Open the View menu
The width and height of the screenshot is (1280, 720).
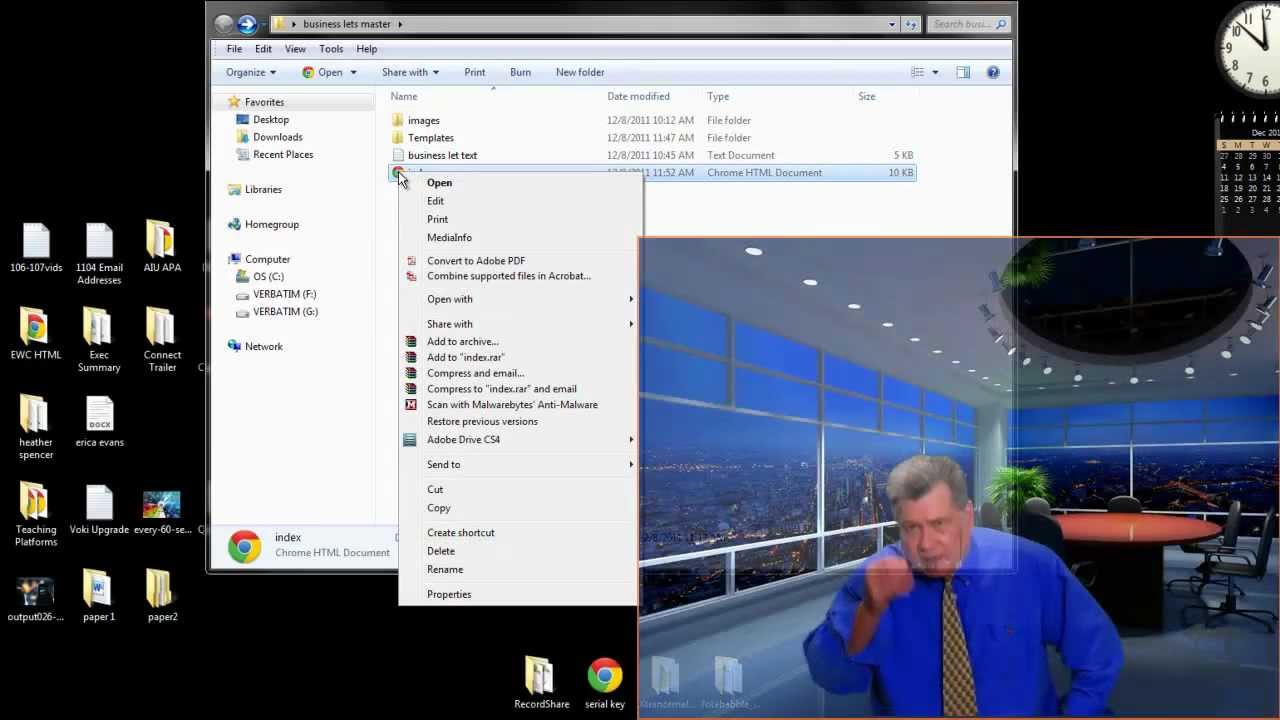click(295, 49)
